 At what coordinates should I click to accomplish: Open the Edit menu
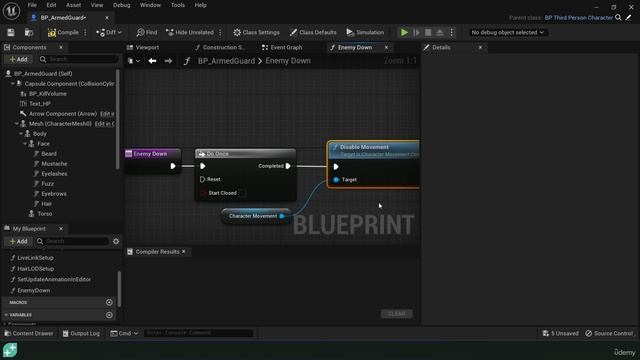(x=51, y=5)
